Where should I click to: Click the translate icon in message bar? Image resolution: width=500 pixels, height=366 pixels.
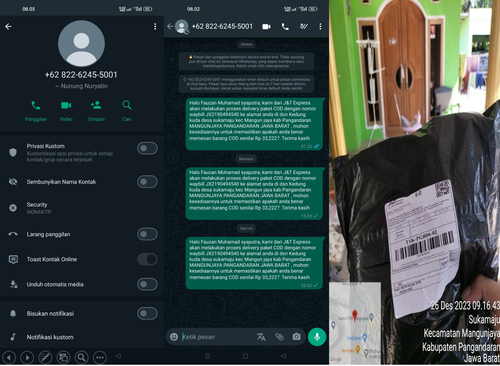(x=261, y=337)
